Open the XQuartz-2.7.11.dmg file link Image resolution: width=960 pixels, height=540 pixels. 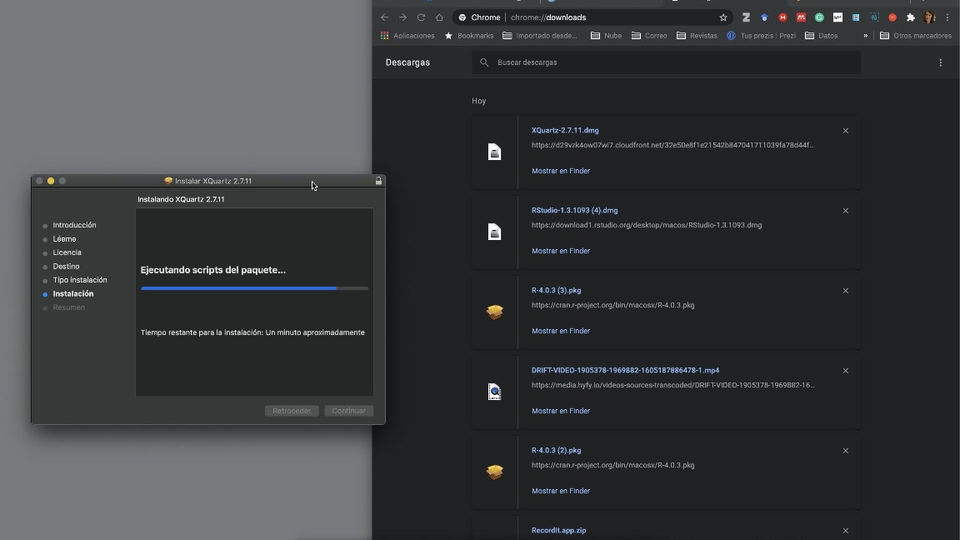565,130
